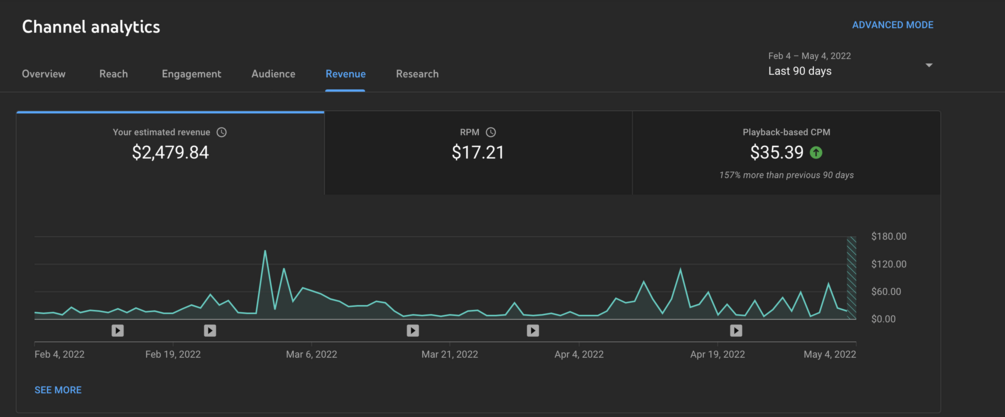Select the leftmost video marker below the chart
Screen dimensions: 1005x417
(117, 330)
